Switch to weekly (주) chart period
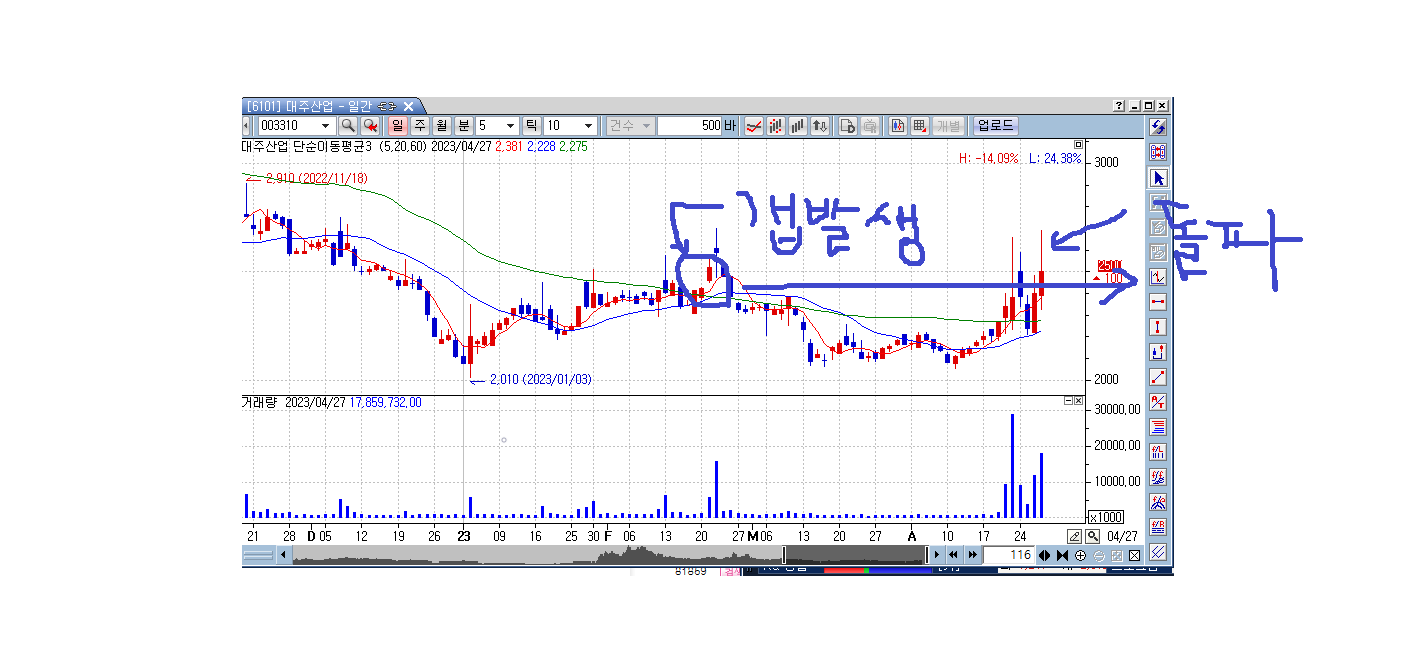Screen dimensions: 1416x672 click(419, 126)
